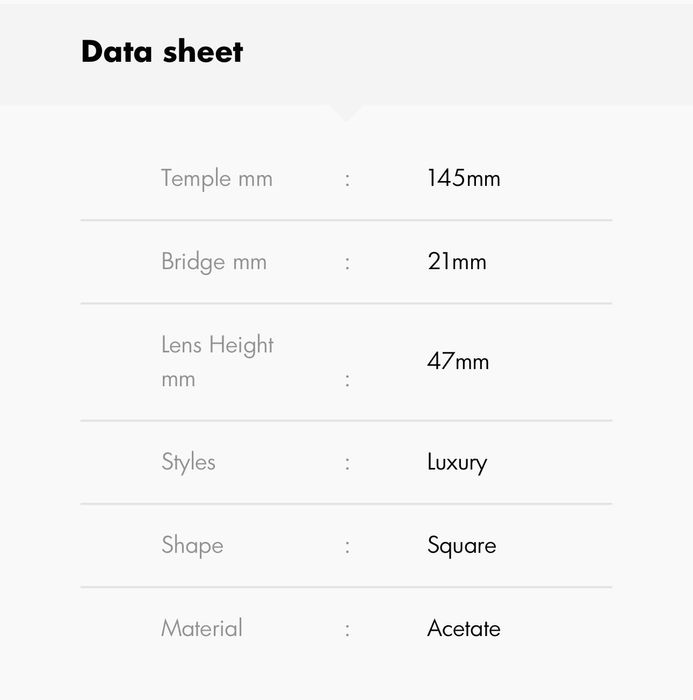This screenshot has width=693, height=700.
Task: Click the colon in the Lens Height row
Action: 347,380
